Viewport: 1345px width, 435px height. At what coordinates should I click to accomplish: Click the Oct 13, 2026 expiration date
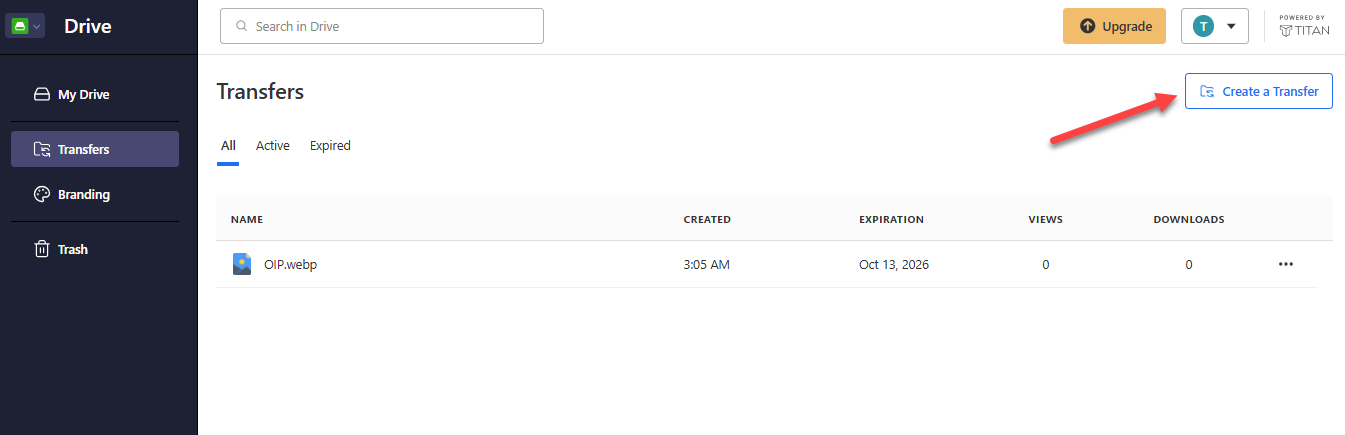[895, 265]
